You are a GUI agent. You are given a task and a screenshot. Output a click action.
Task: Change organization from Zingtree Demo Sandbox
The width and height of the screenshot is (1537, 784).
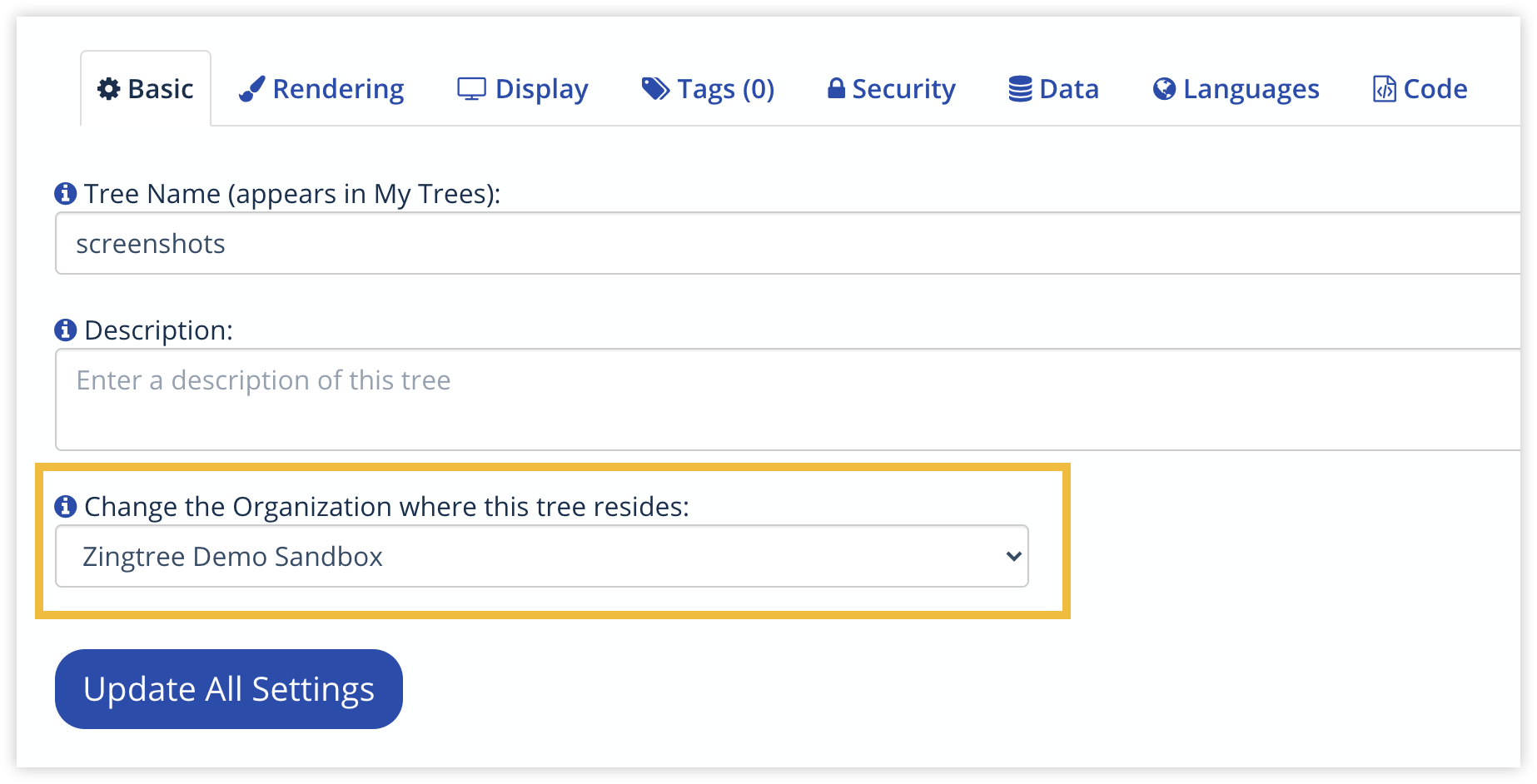541,555
